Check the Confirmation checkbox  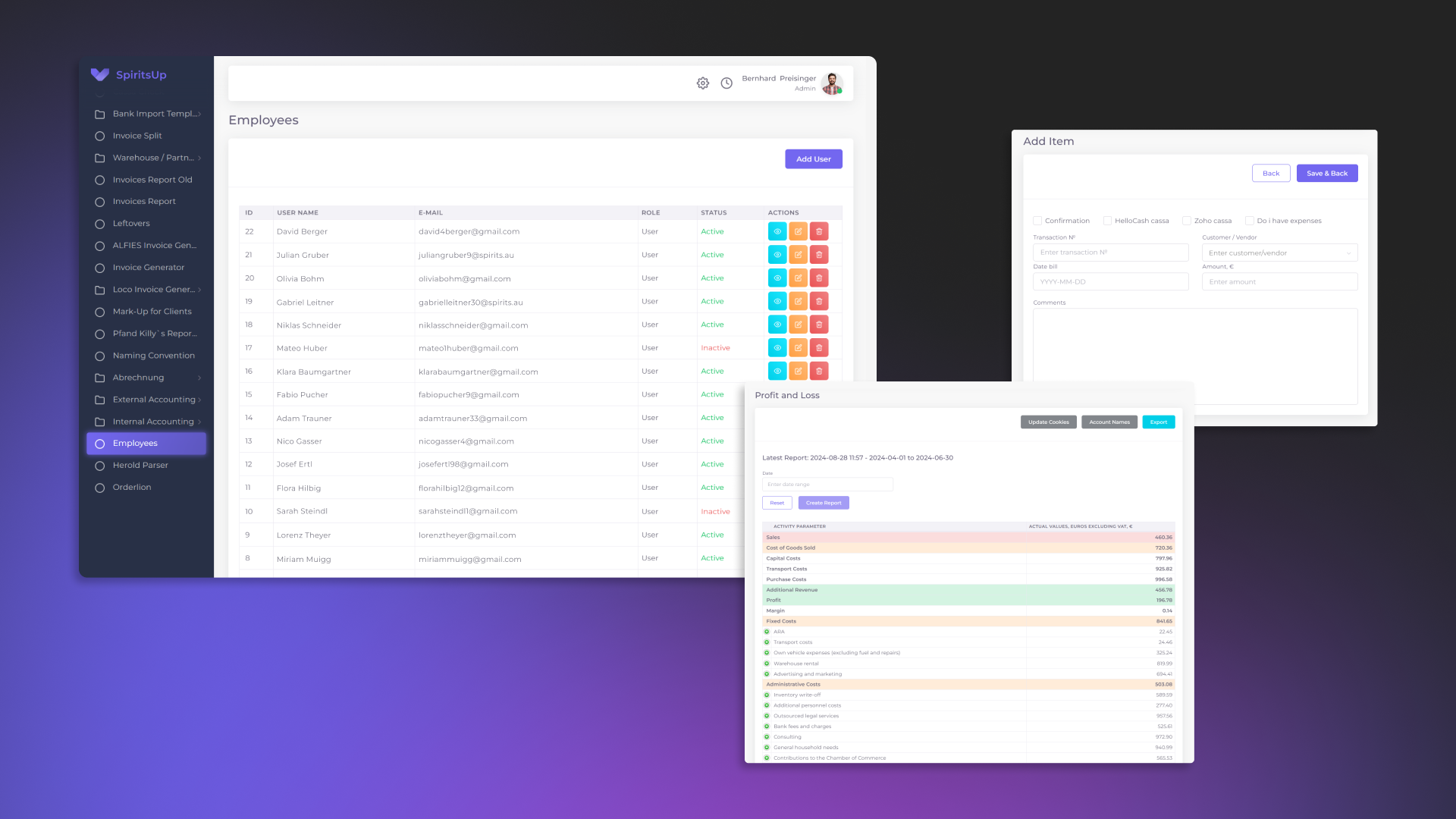pyautogui.click(x=1037, y=221)
